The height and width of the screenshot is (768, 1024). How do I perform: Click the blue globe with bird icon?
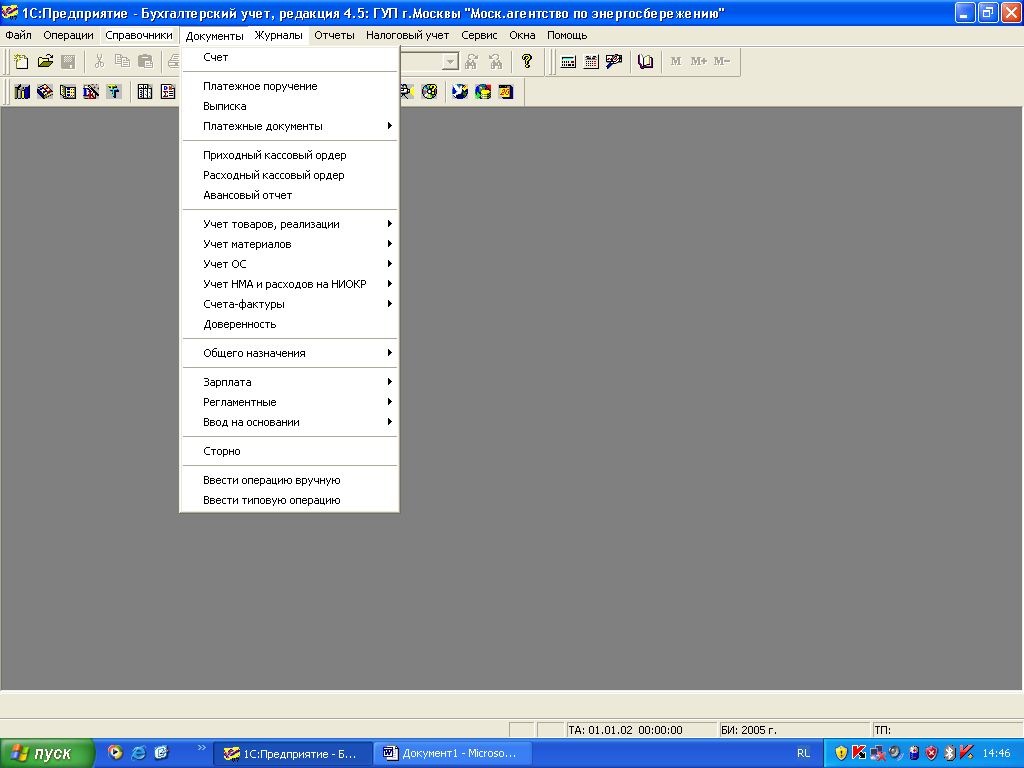460,92
